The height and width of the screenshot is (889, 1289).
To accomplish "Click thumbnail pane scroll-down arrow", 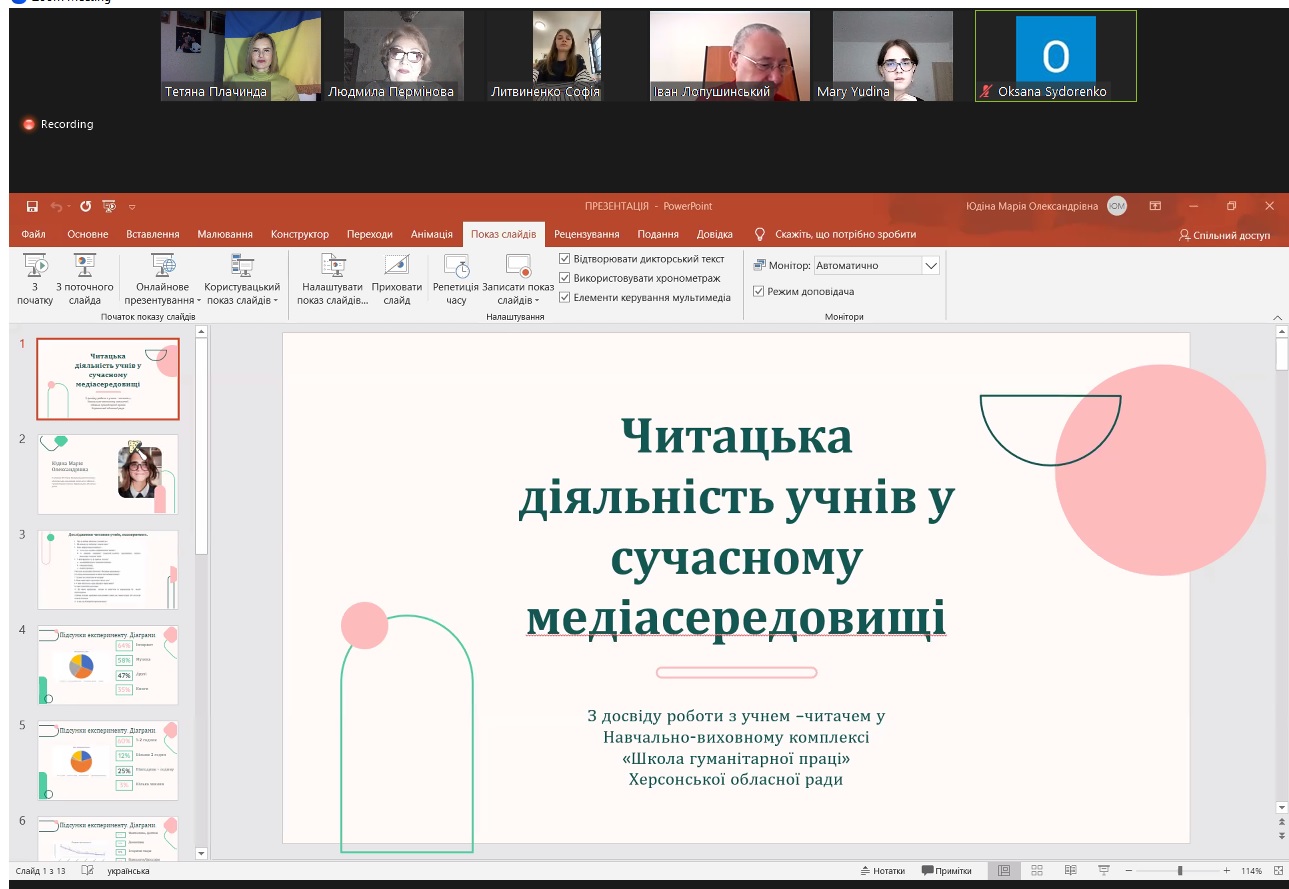I will 201,853.
